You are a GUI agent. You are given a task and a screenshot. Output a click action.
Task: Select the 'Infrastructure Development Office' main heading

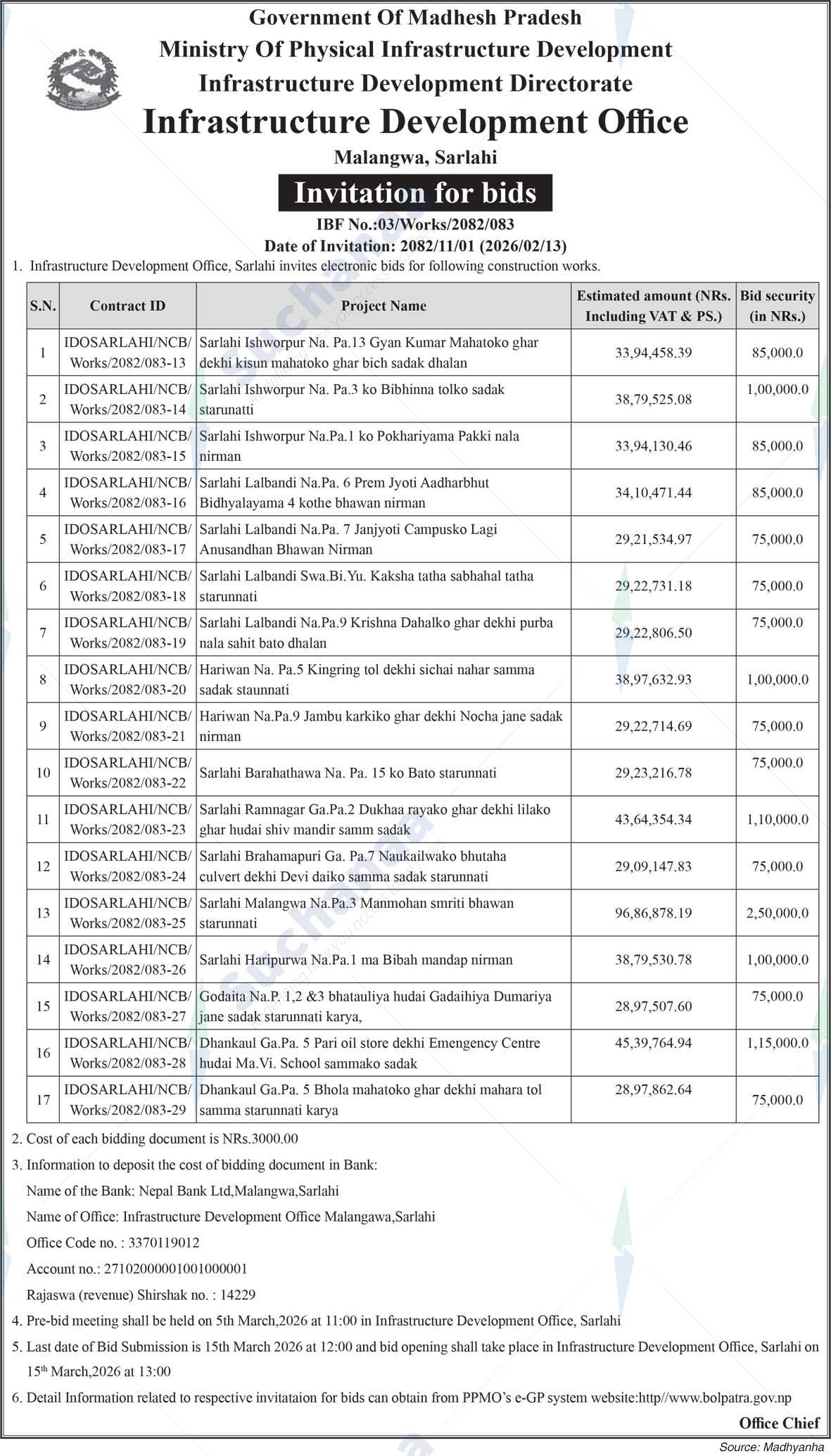click(415, 122)
